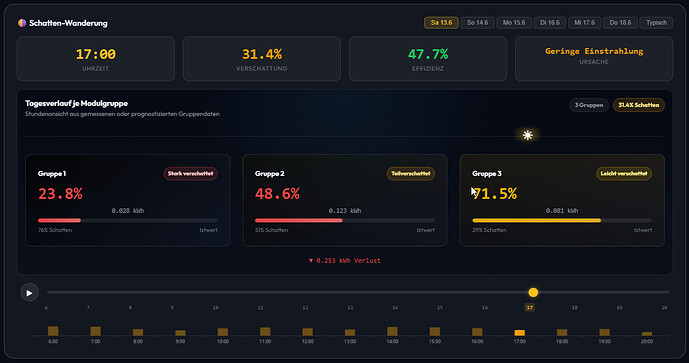
Task: Click the 31.4% Verschattung value
Action: point(262,54)
